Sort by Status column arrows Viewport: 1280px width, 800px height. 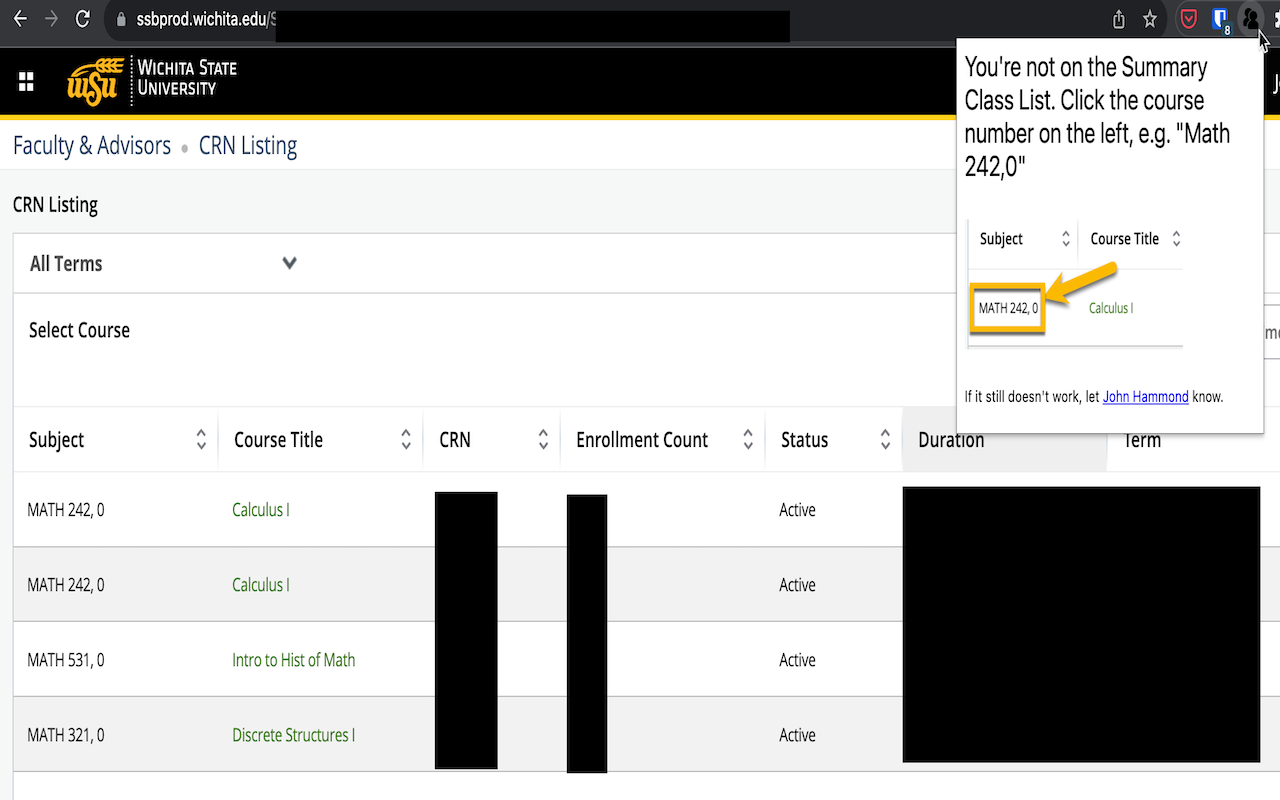[885, 439]
